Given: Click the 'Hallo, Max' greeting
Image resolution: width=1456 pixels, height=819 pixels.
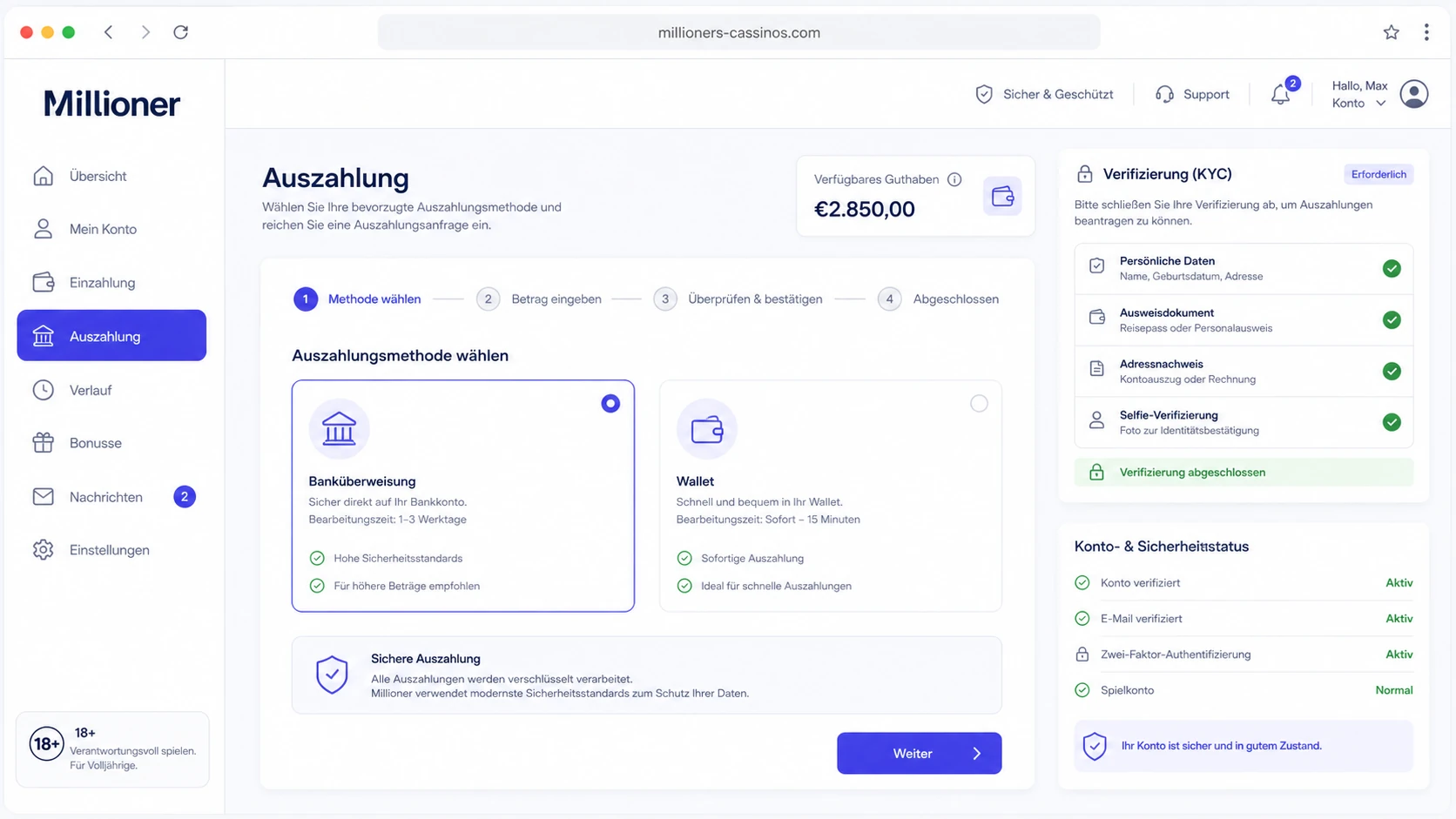Looking at the screenshot, I should click(1359, 85).
